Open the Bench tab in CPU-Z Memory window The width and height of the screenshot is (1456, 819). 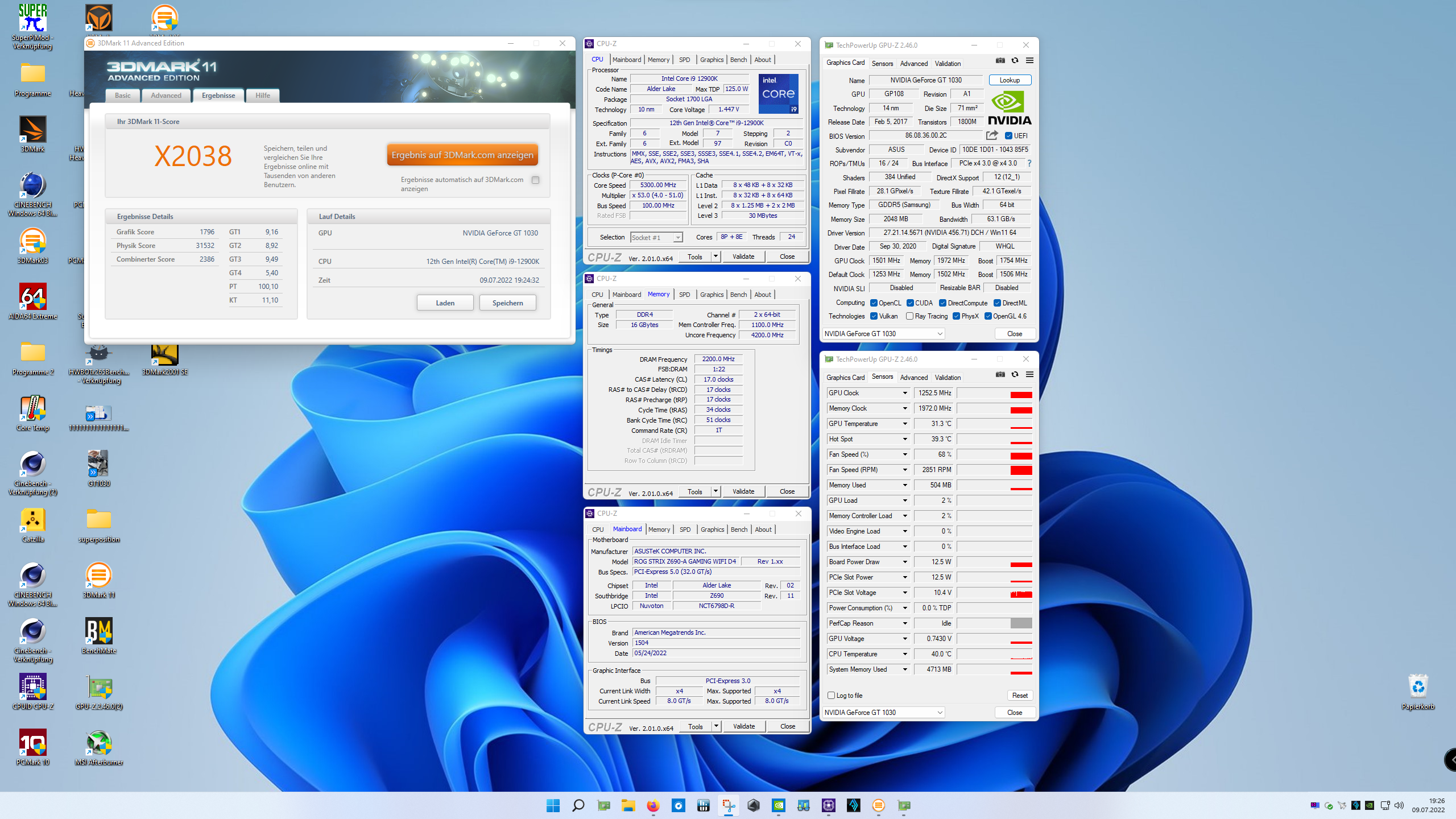[x=738, y=295]
